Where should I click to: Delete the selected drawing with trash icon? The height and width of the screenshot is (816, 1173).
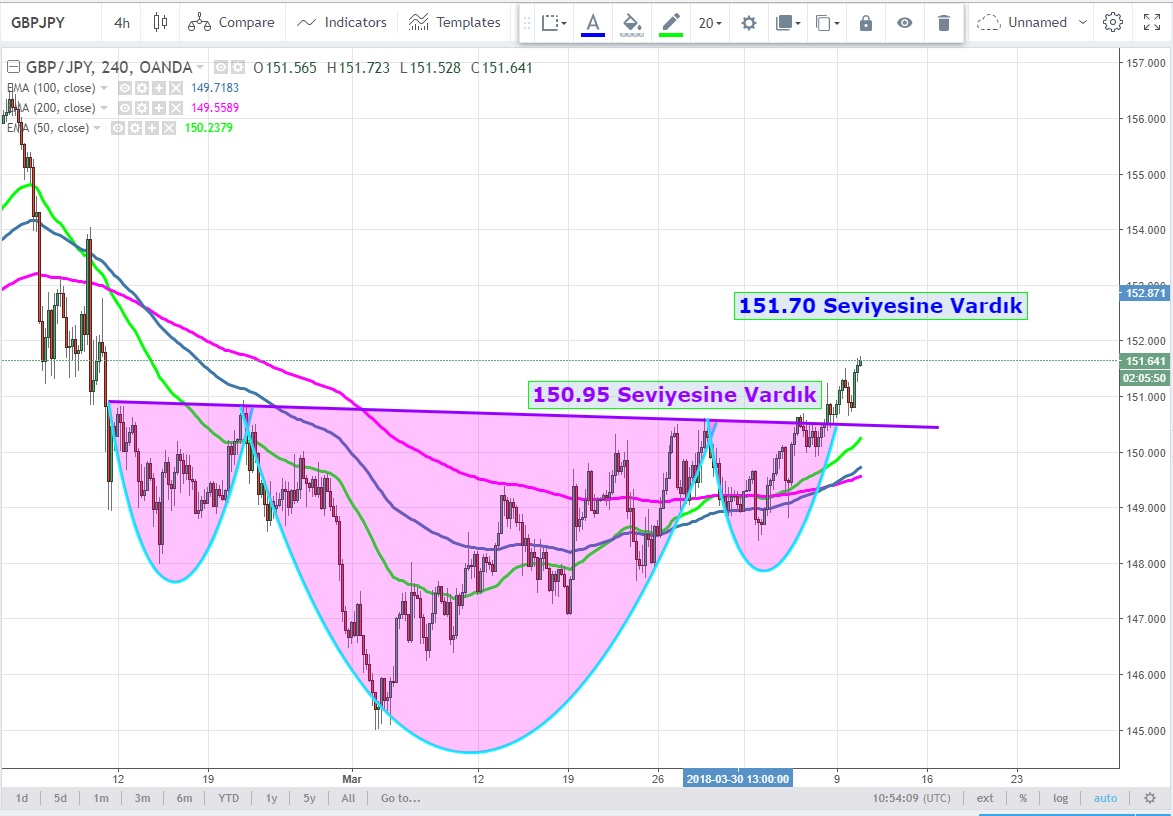(x=943, y=22)
